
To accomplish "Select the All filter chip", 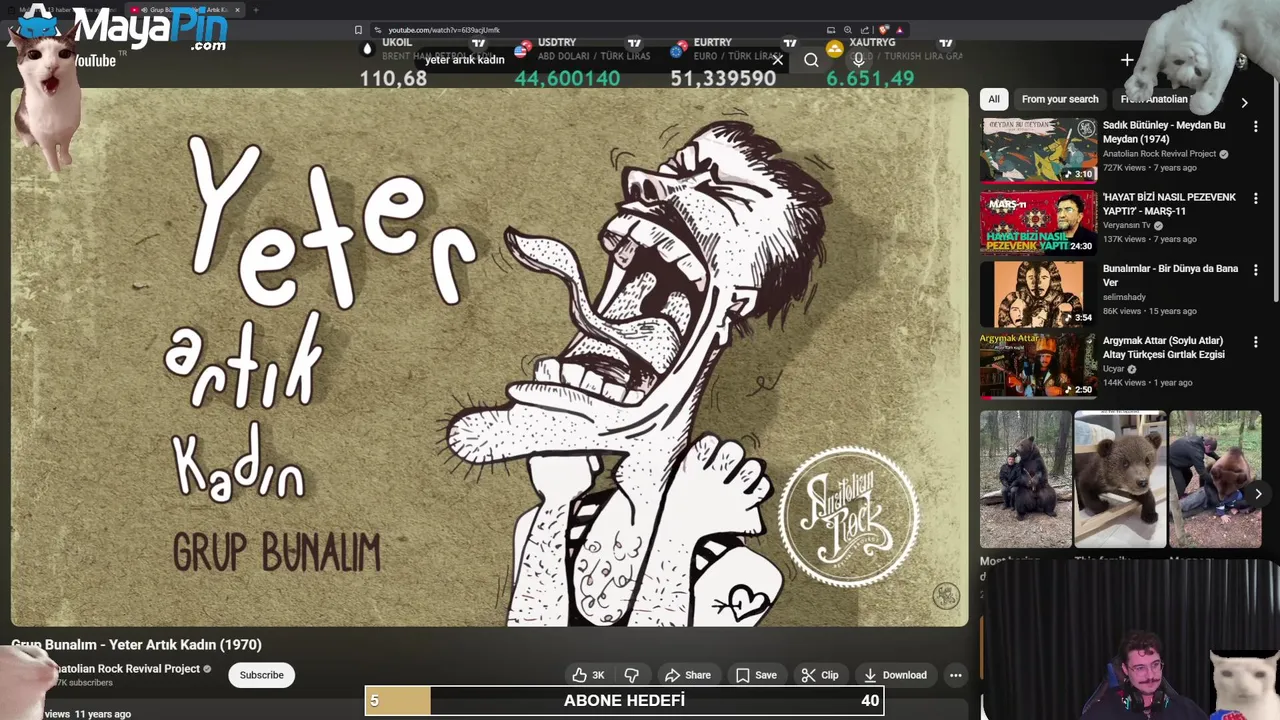I will (x=994, y=99).
